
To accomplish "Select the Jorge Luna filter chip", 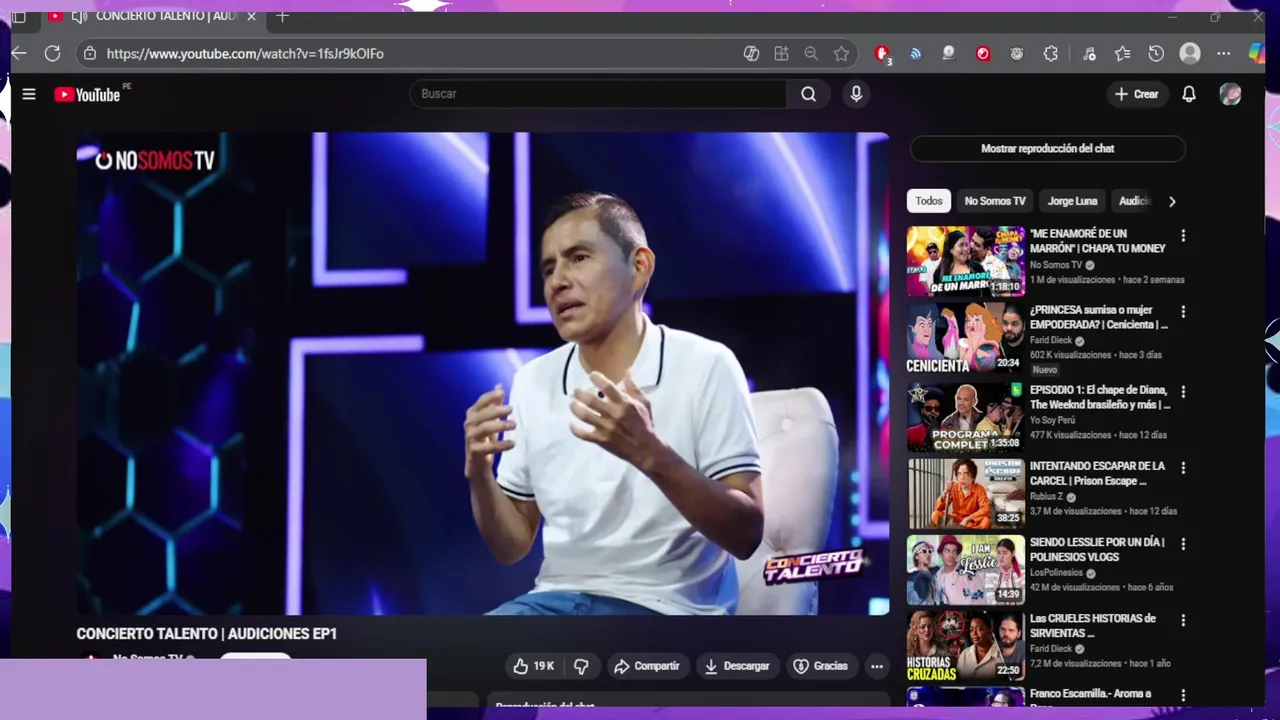I will coord(1072,201).
